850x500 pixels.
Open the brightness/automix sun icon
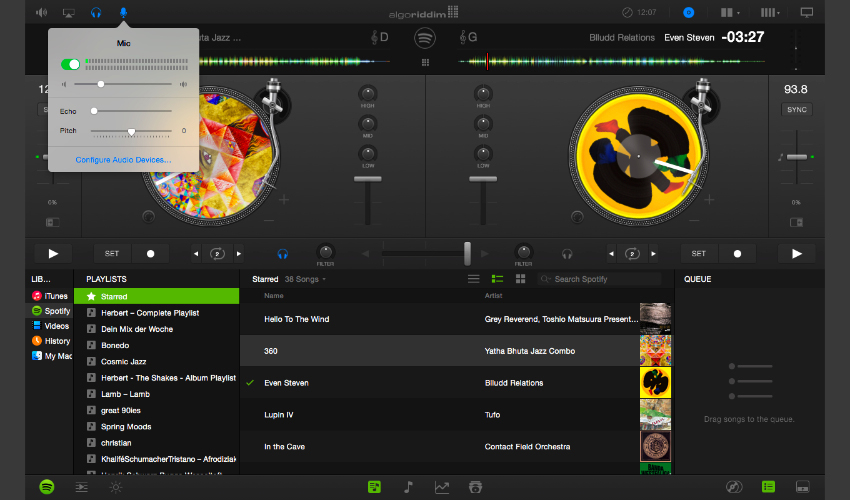coord(115,487)
